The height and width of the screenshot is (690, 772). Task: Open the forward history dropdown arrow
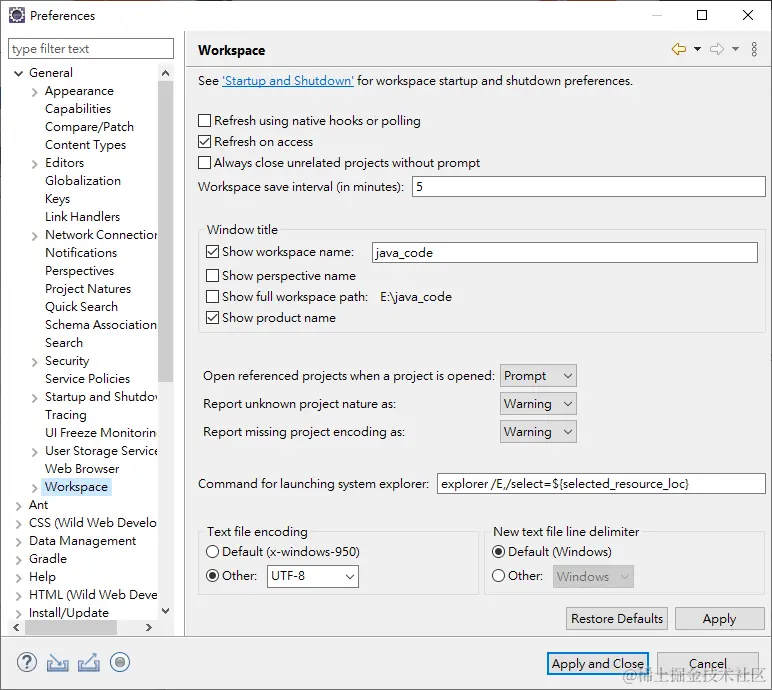735,49
